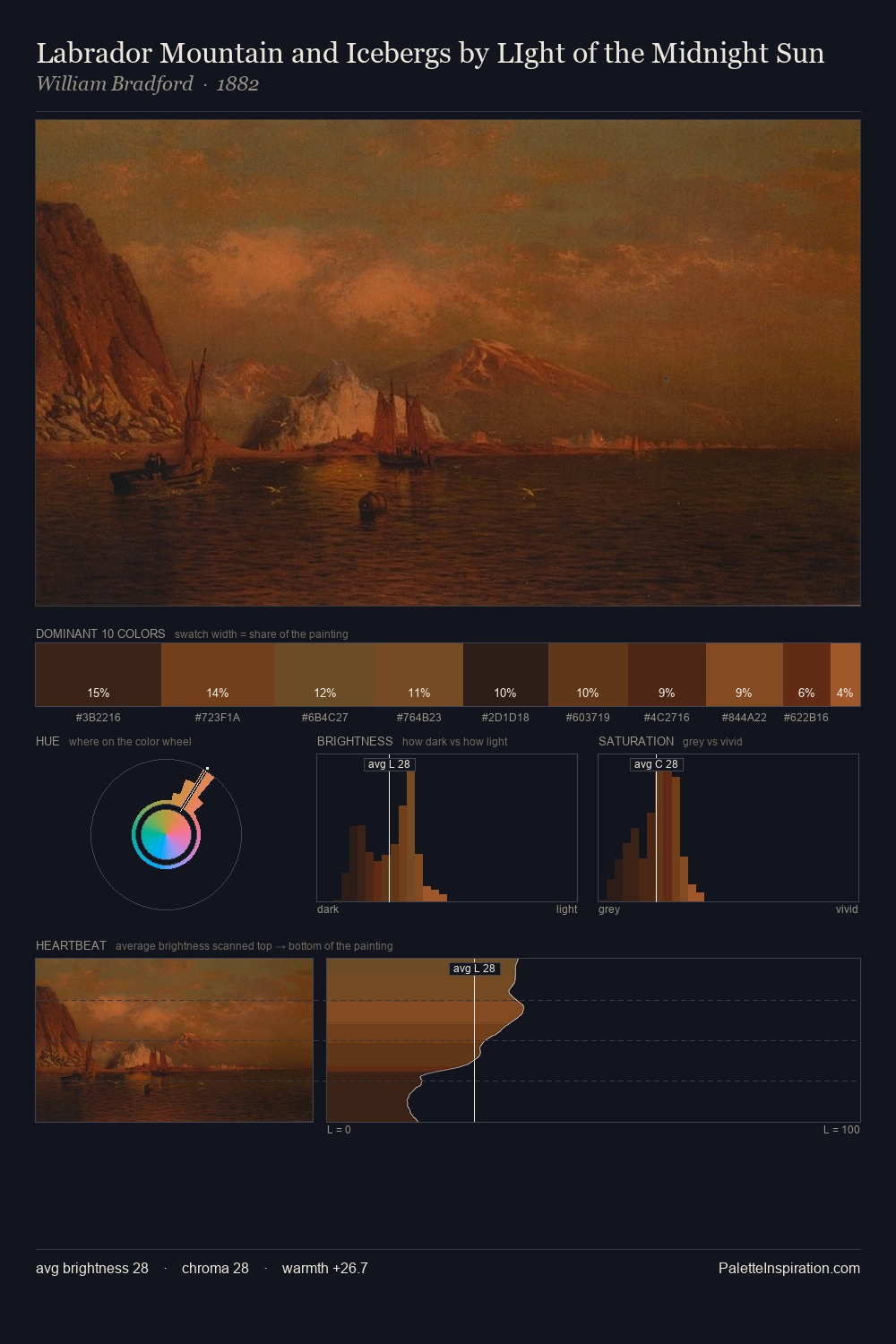Click the footer stat warmth +26.7
The image size is (896, 1344).
[325, 1268]
